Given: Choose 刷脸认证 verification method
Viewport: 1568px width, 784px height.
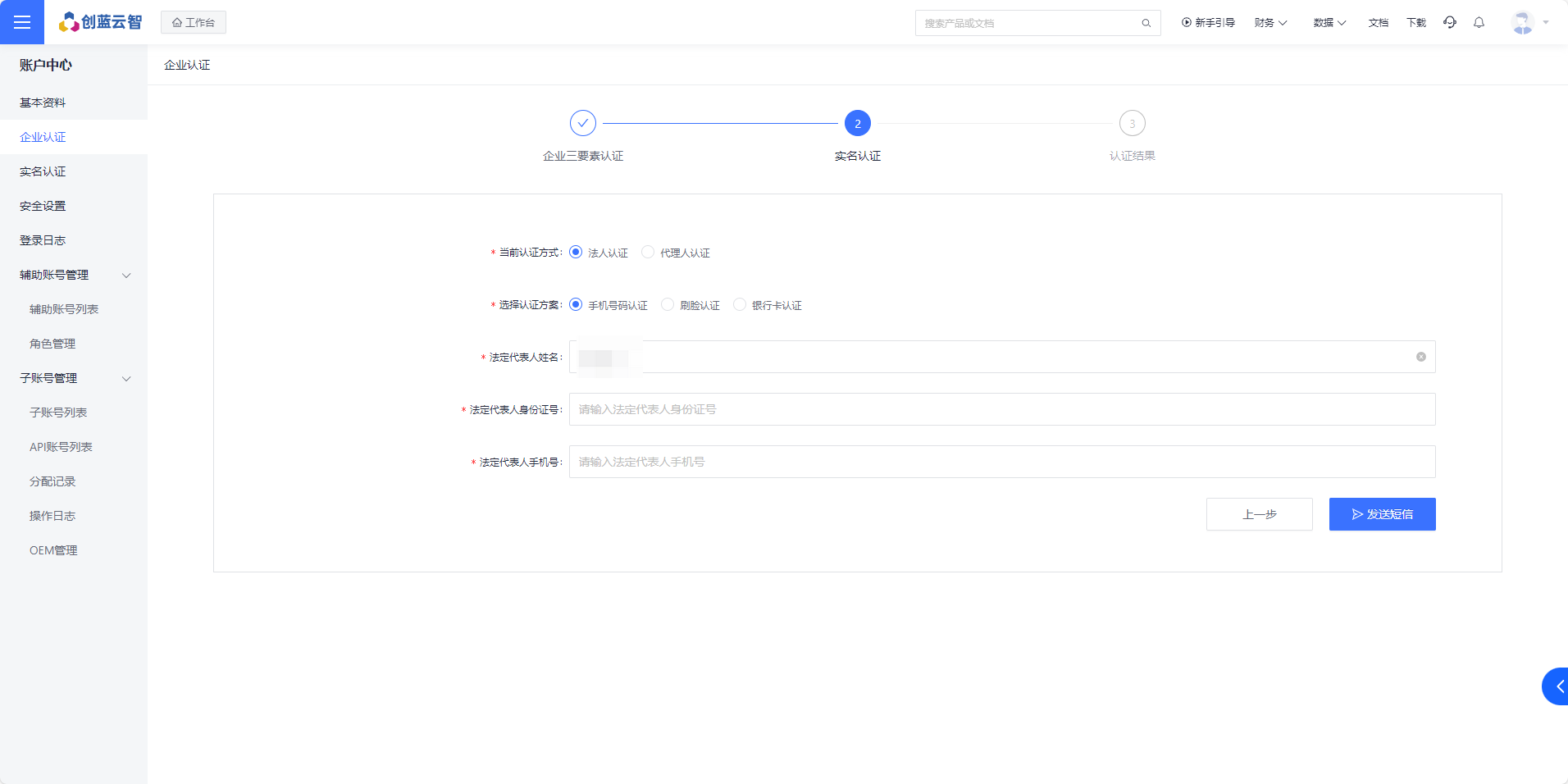Looking at the screenshot, I should tap(668, 305).
